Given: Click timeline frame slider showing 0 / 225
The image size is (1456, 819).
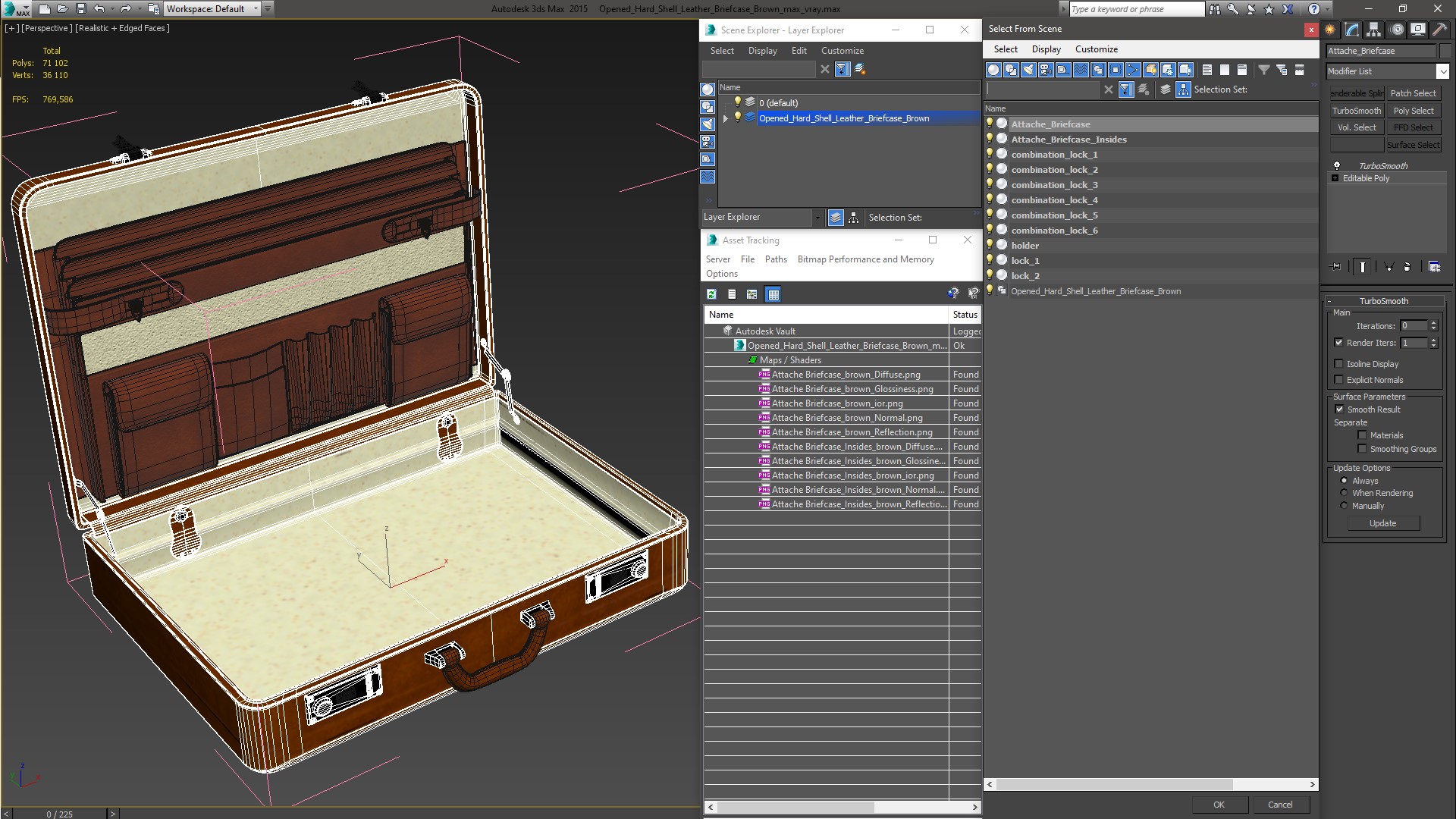Looking at the screenshot, I should click(60, 814).
